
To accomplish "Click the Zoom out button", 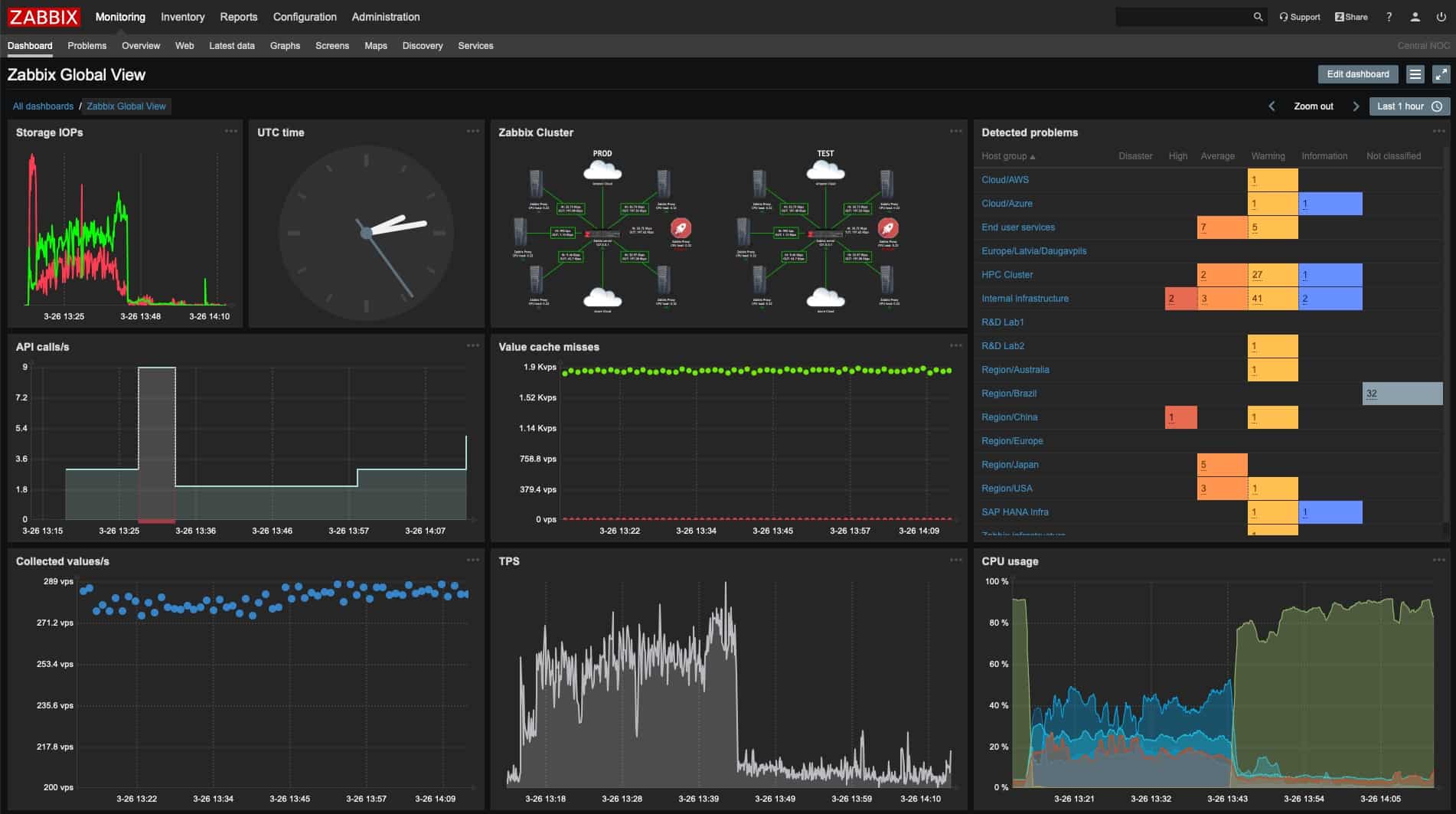I will (1314, 106).
